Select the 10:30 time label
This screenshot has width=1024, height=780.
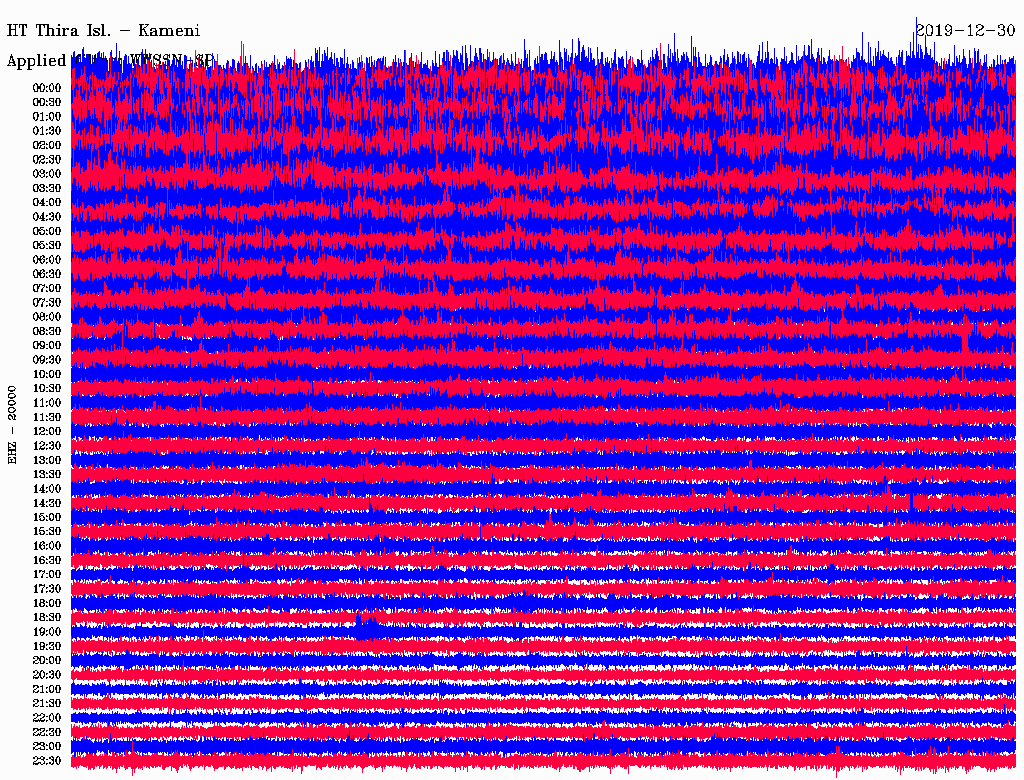tap(46, 389)
